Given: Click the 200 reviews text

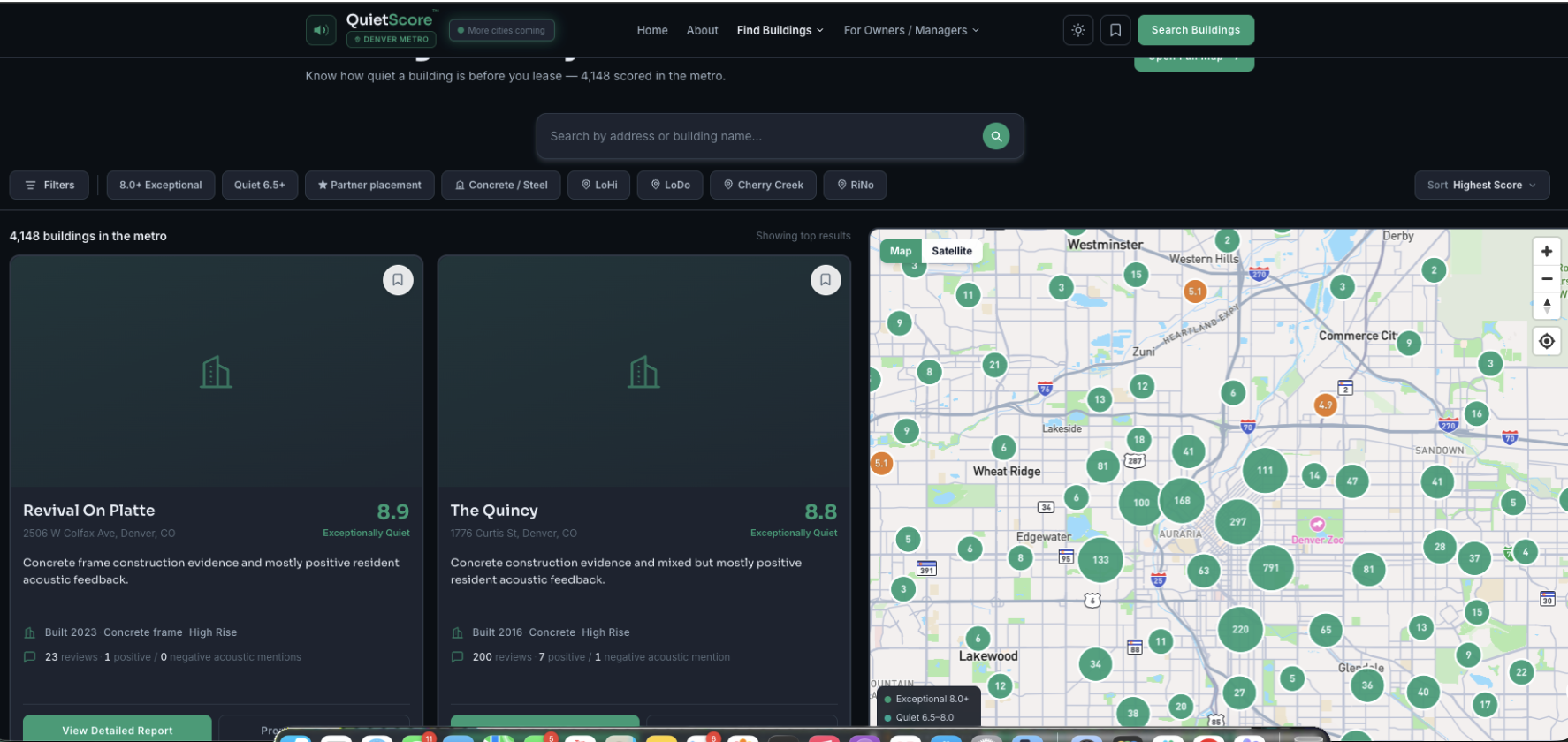Looking at the screenshot, I should (x=502, y=657).
